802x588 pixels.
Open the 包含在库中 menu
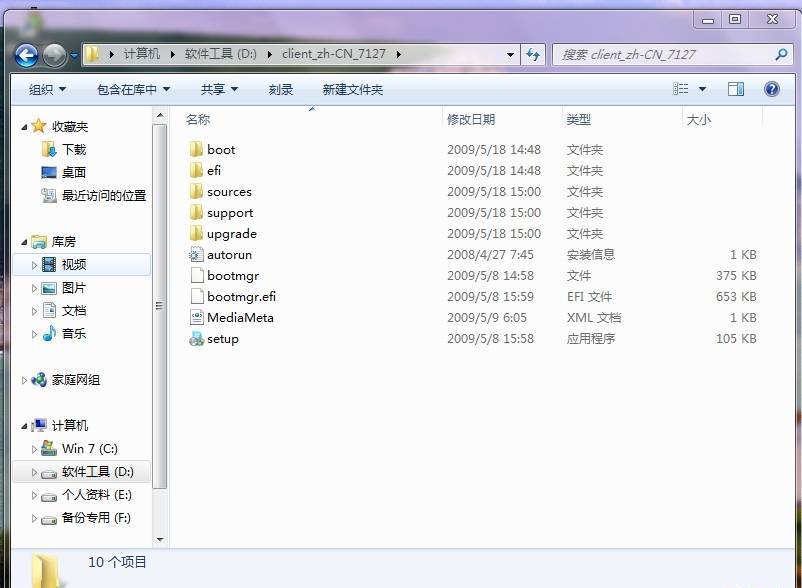click(x=133, y=89)
